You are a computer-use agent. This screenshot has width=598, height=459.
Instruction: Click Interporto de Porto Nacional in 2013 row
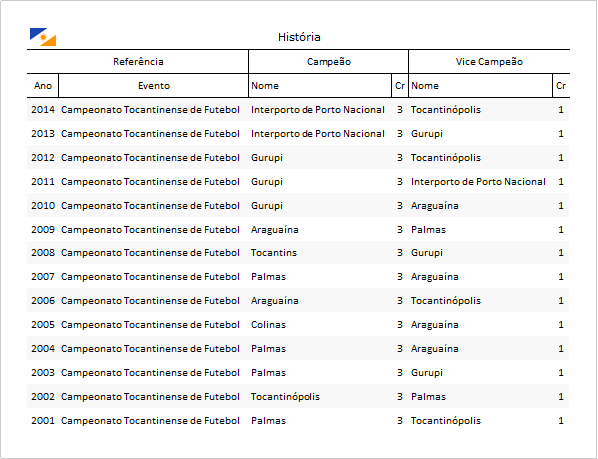click(317, 134)
